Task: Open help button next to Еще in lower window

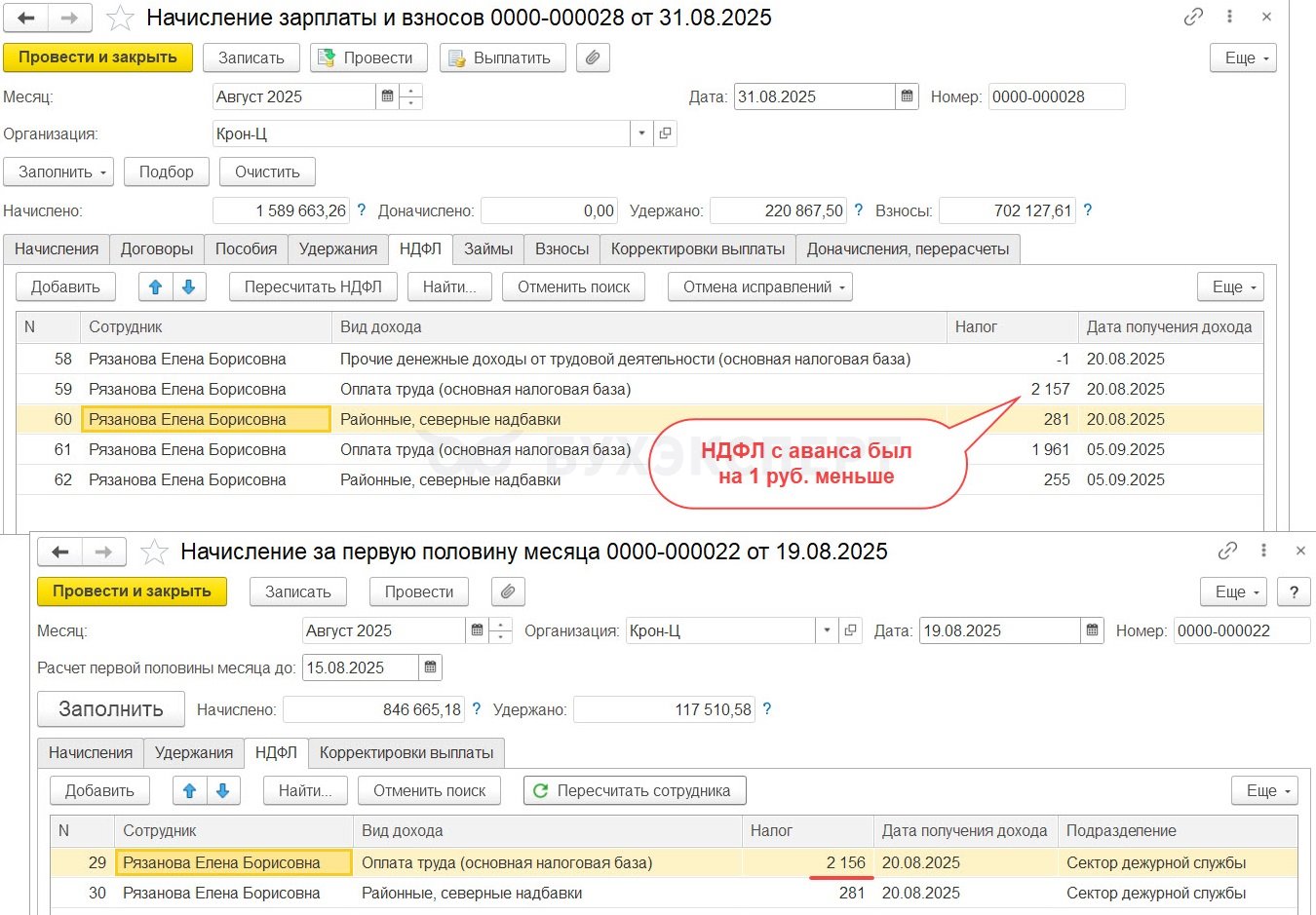Action: pos(1294,591)
